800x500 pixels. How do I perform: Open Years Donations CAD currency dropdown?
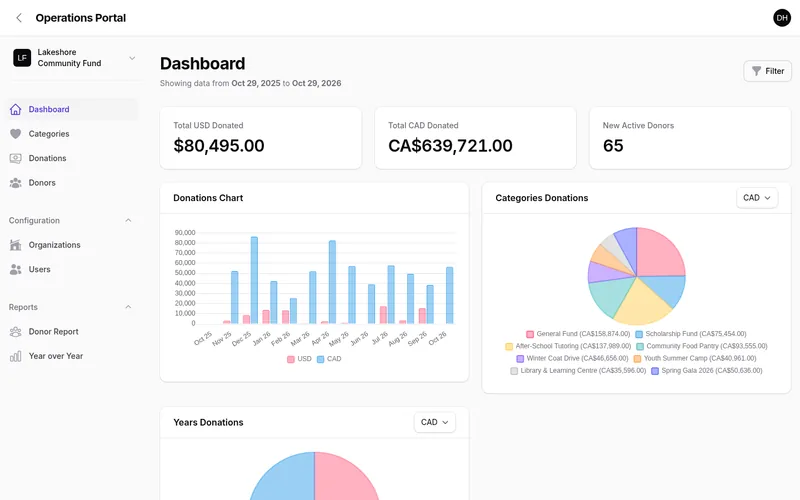pyautogui.click(x=434, y=422)
